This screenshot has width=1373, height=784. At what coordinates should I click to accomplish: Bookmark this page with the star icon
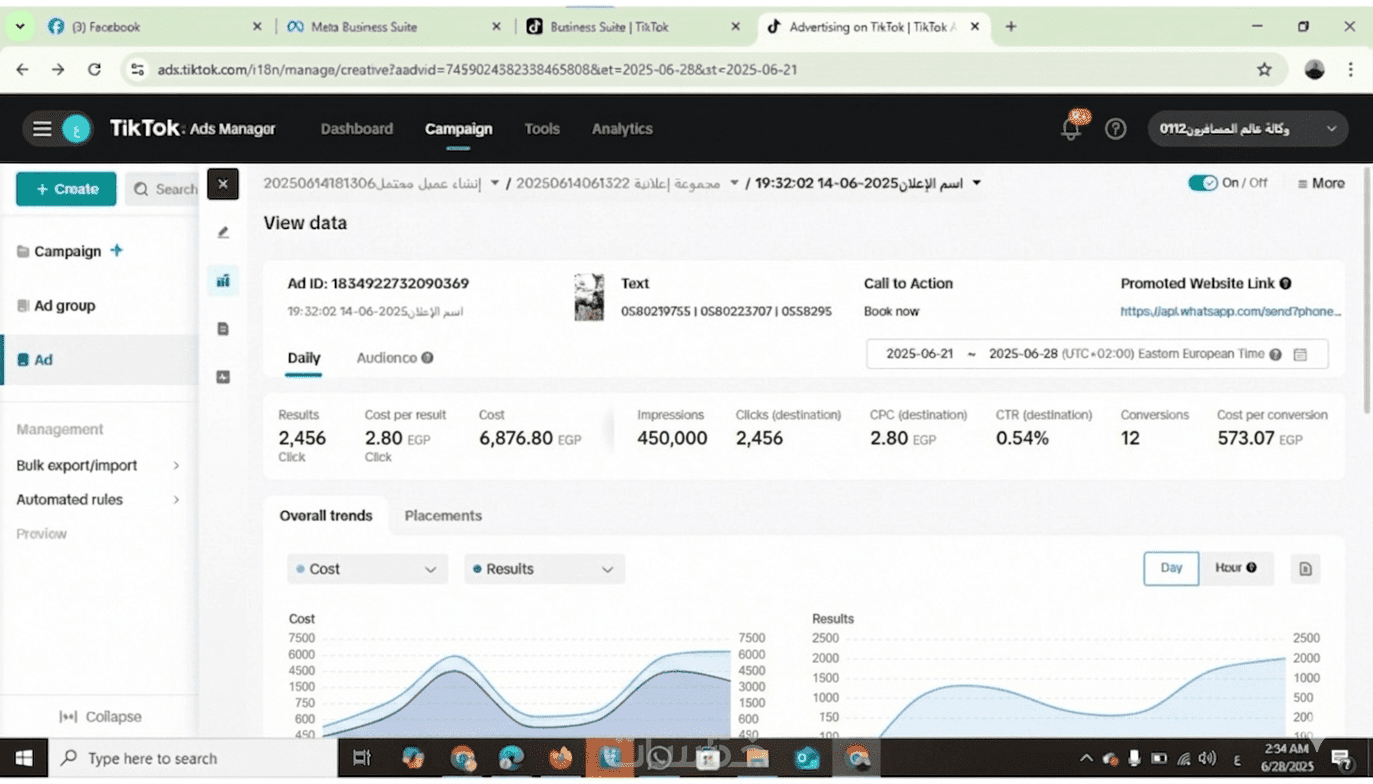[1264, 69]
